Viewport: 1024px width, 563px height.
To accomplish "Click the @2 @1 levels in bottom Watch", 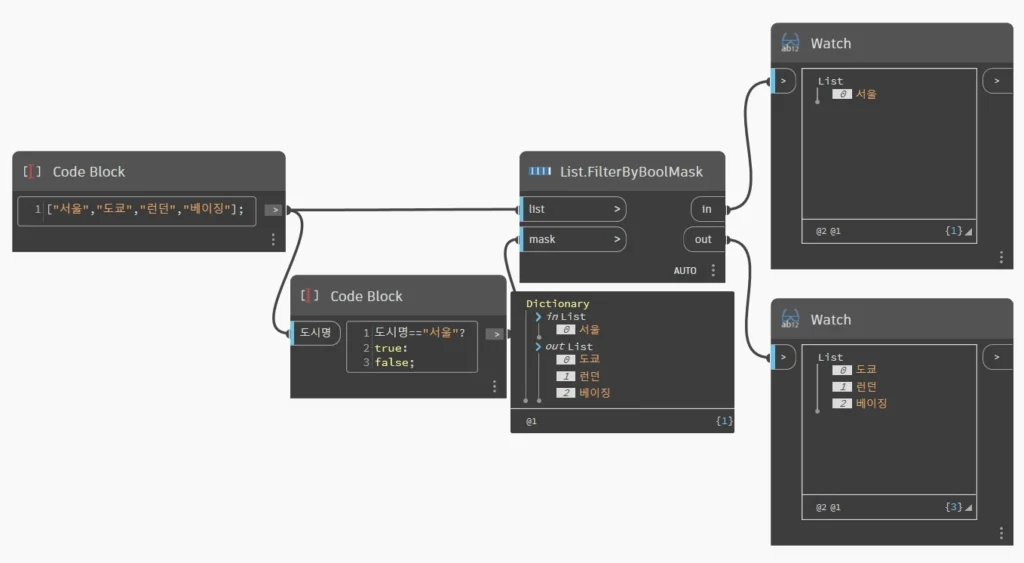I will click(x=828, y=507).
